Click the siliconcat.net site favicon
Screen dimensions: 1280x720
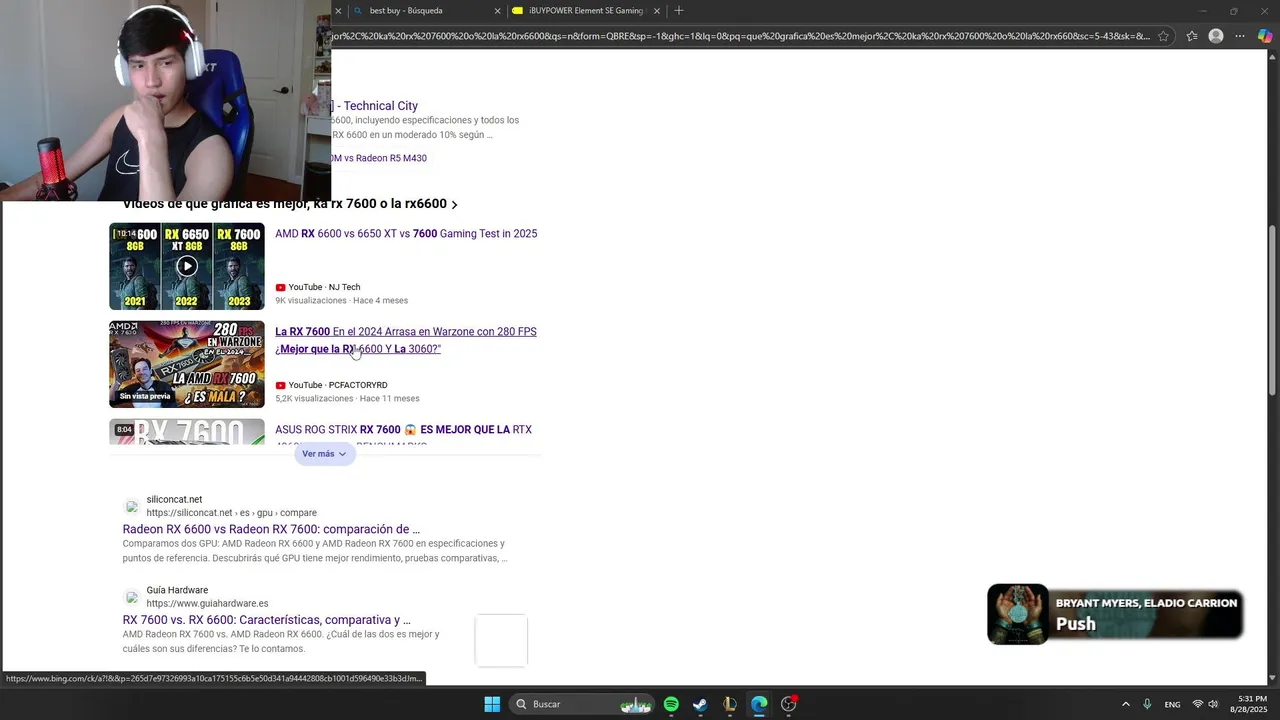131,506
